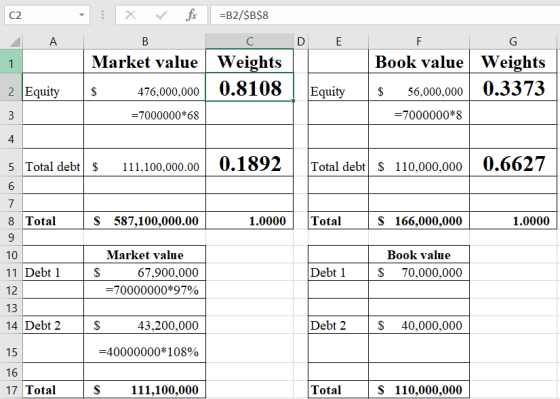Select 'Debt 1' label in column A
Screen dimensions: 560x399
click(x=53, y=273)
